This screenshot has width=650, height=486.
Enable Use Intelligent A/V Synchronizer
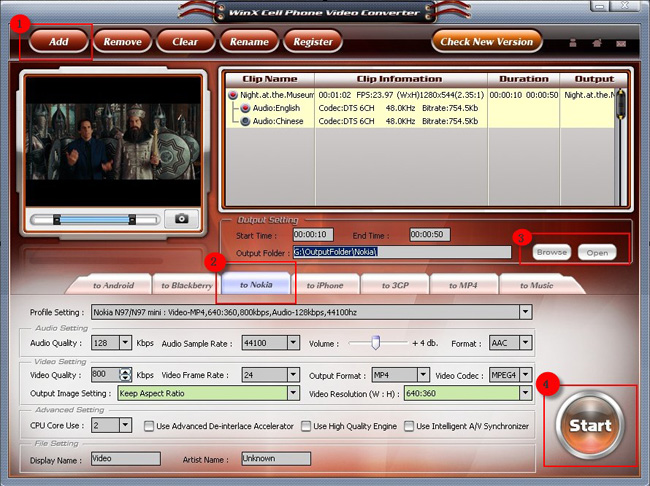409,426
